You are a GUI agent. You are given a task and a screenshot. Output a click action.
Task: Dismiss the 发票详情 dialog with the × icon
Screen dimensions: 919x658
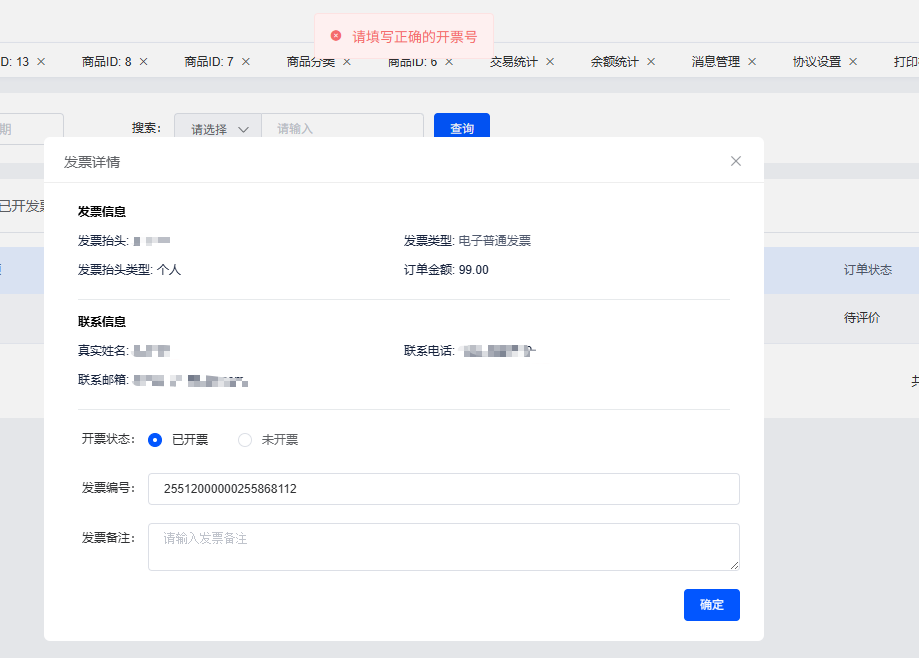point(735,161)
